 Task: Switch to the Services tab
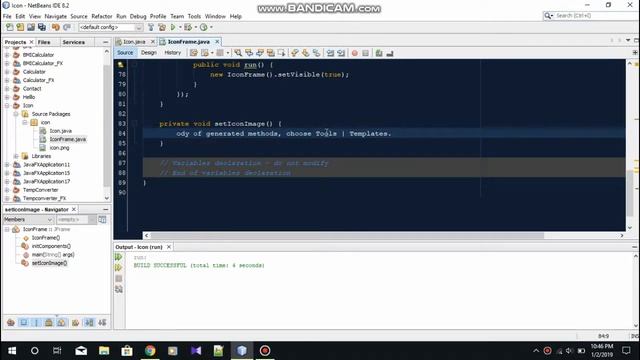tap(73, 42)
